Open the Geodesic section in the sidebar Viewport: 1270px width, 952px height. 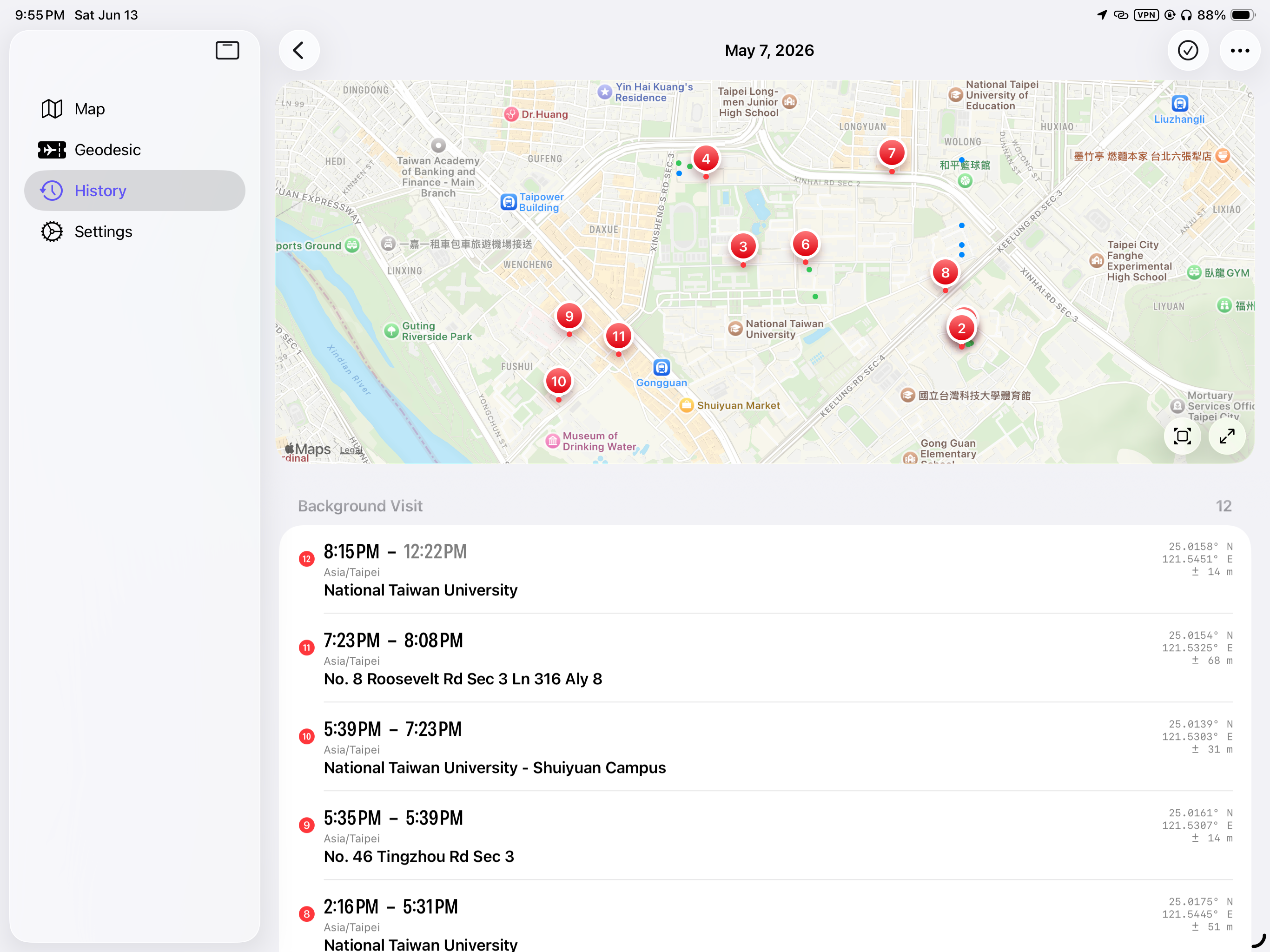[x=134, y=150]
